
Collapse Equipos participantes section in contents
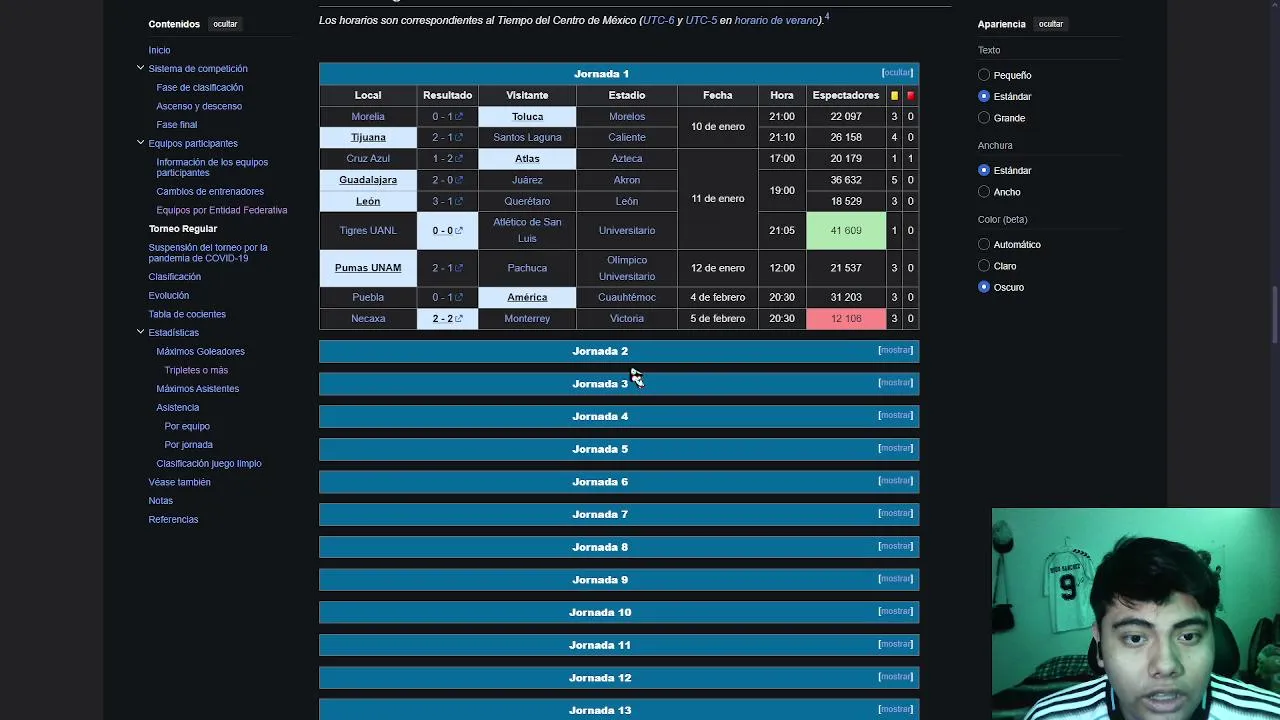pyautogui.click(x=140, y=143)
